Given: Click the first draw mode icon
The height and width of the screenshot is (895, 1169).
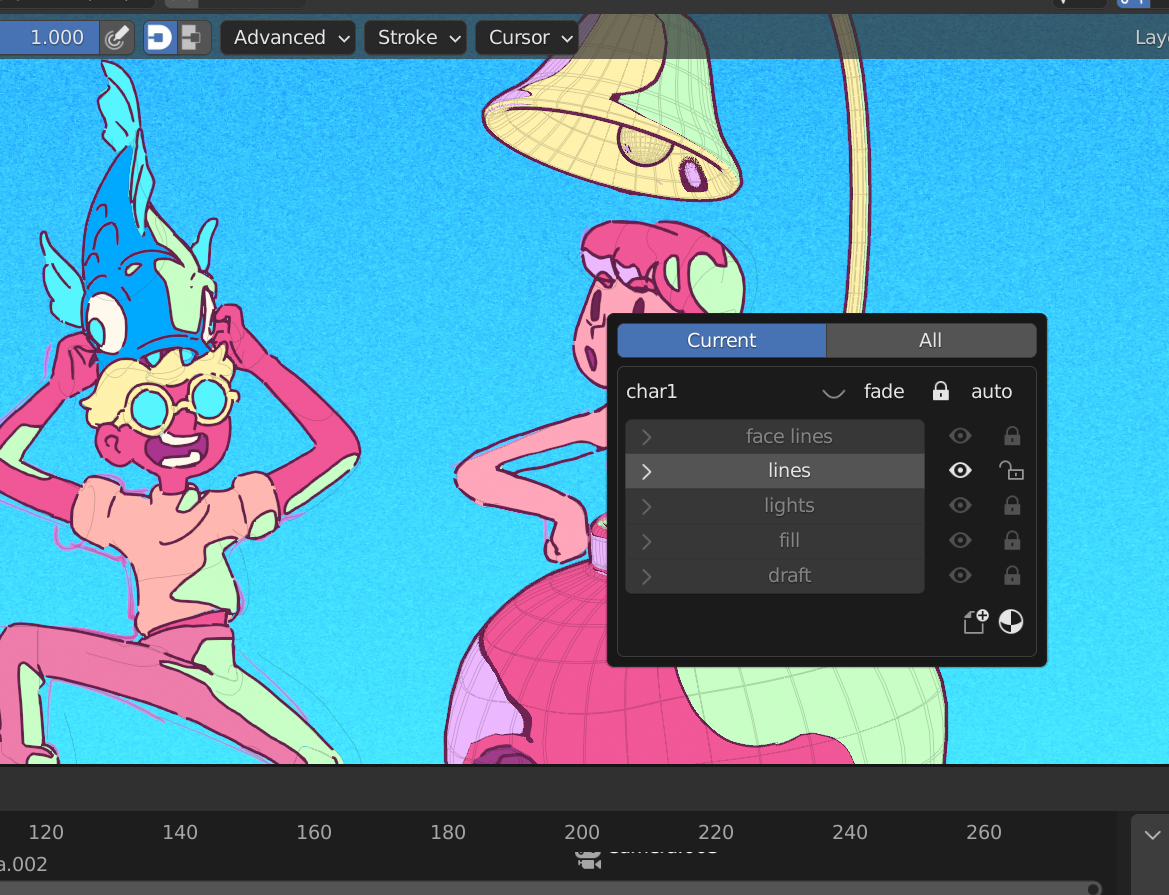Looking at the screenshot, I should click(x=160, y=38).
